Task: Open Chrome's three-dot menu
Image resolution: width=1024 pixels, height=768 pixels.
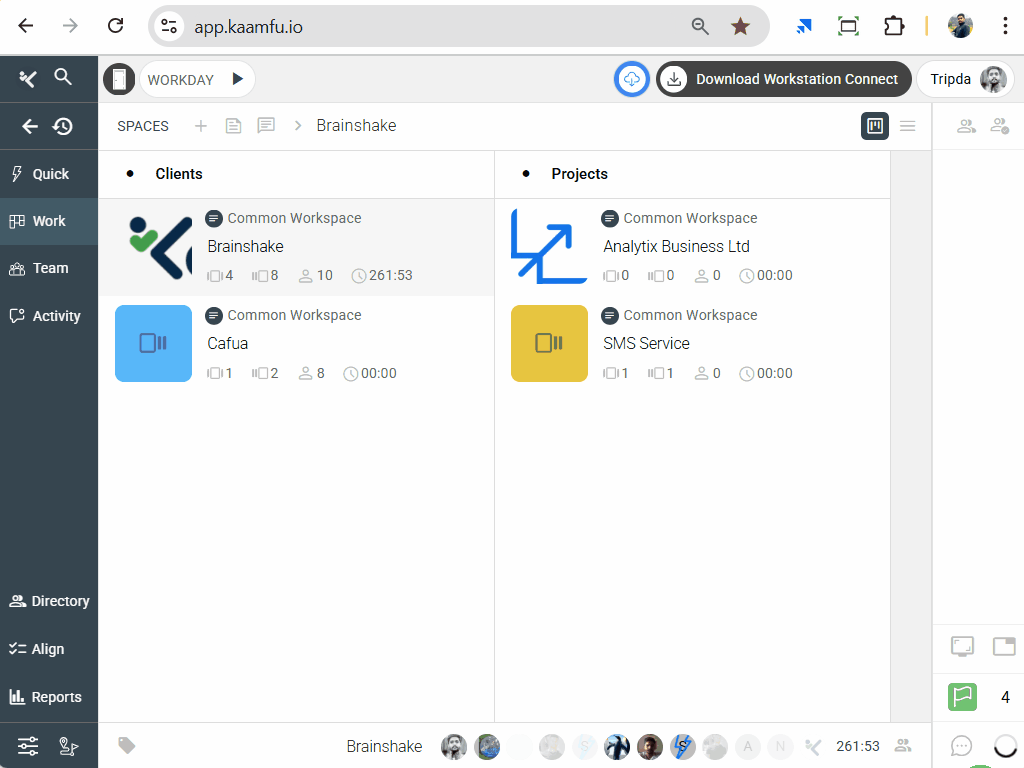Action: click(x=1005, y=26)
